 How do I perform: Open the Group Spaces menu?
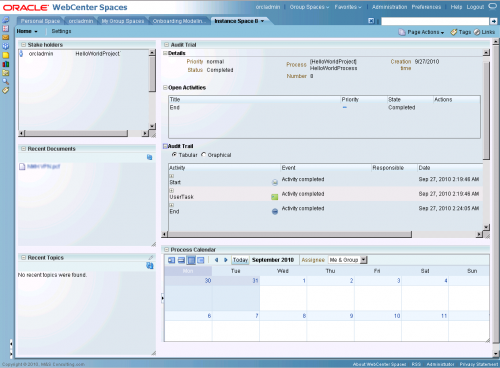(309, 7)
